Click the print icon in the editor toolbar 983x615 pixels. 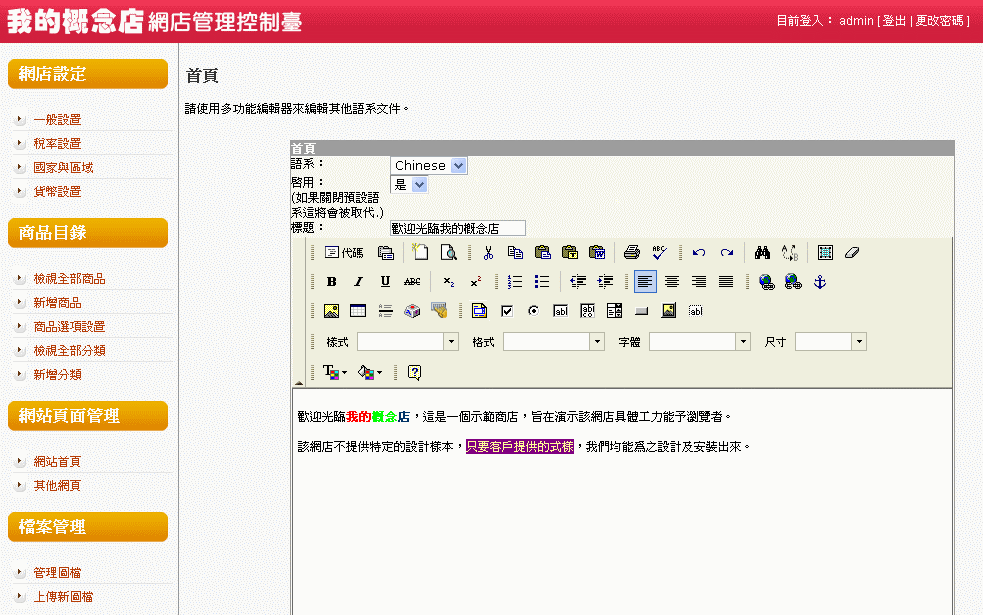632,252
